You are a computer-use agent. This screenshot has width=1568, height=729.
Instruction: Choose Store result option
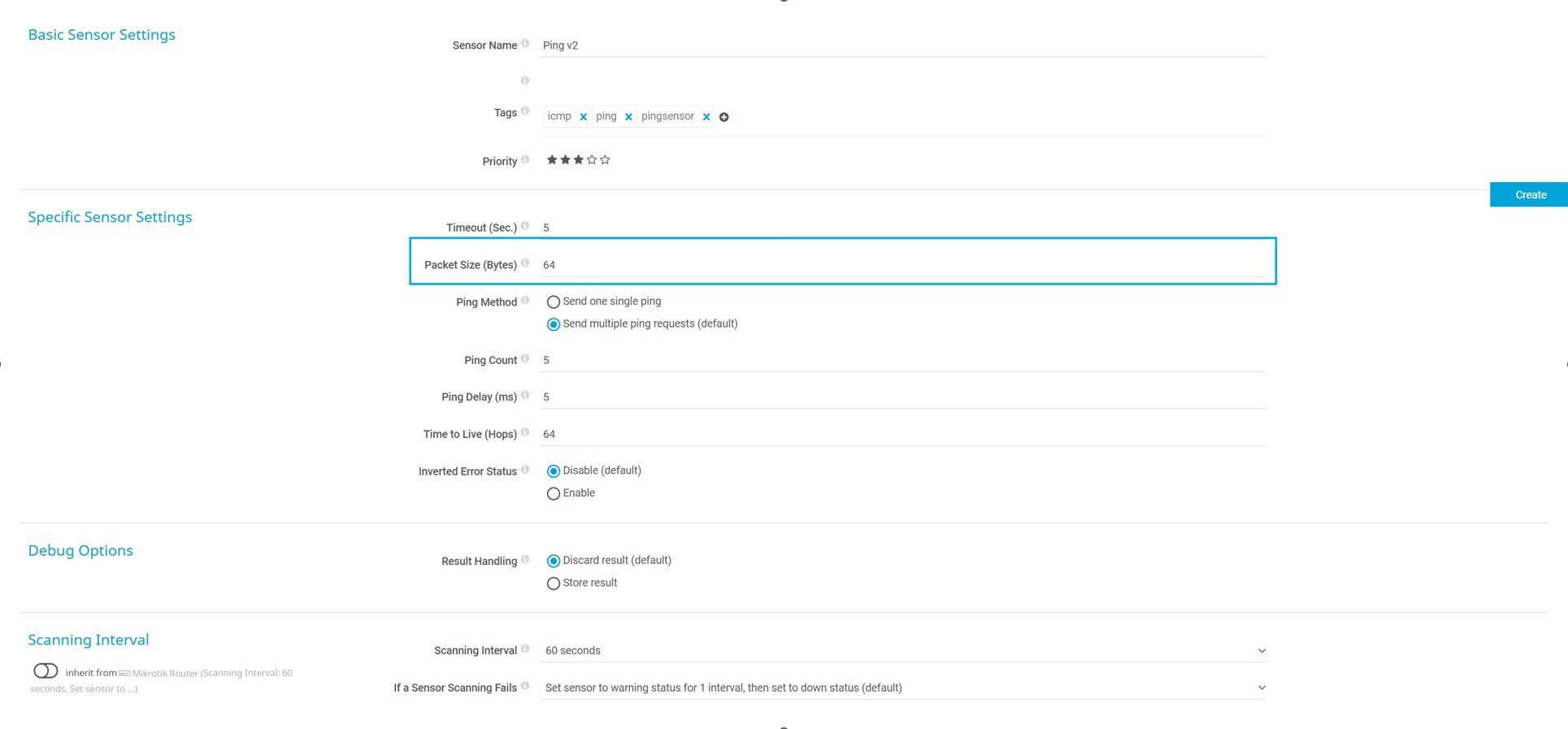554,584
